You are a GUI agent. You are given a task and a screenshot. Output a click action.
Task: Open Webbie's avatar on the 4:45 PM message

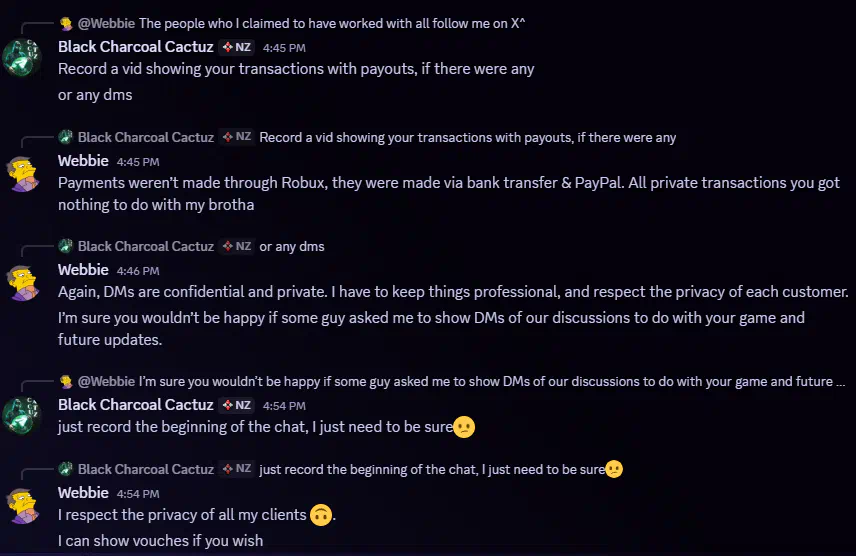(23, 175)
